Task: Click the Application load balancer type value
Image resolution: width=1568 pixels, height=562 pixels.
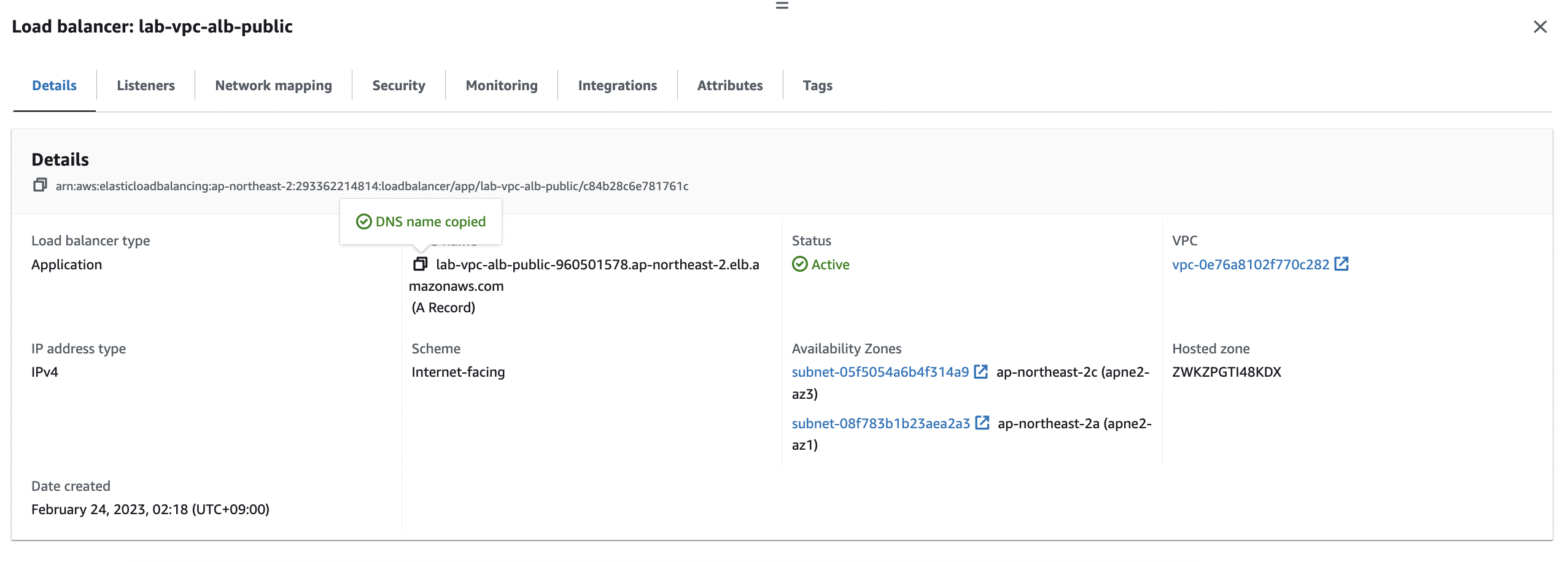Action: tap(66, 264)
